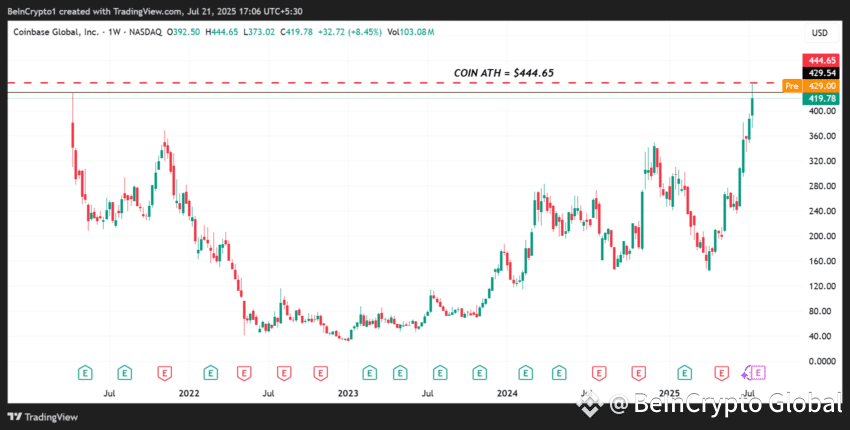Click the 2023 time axis label
The image size is (850, 430).
pyautogui.click(x=348, y=393)
